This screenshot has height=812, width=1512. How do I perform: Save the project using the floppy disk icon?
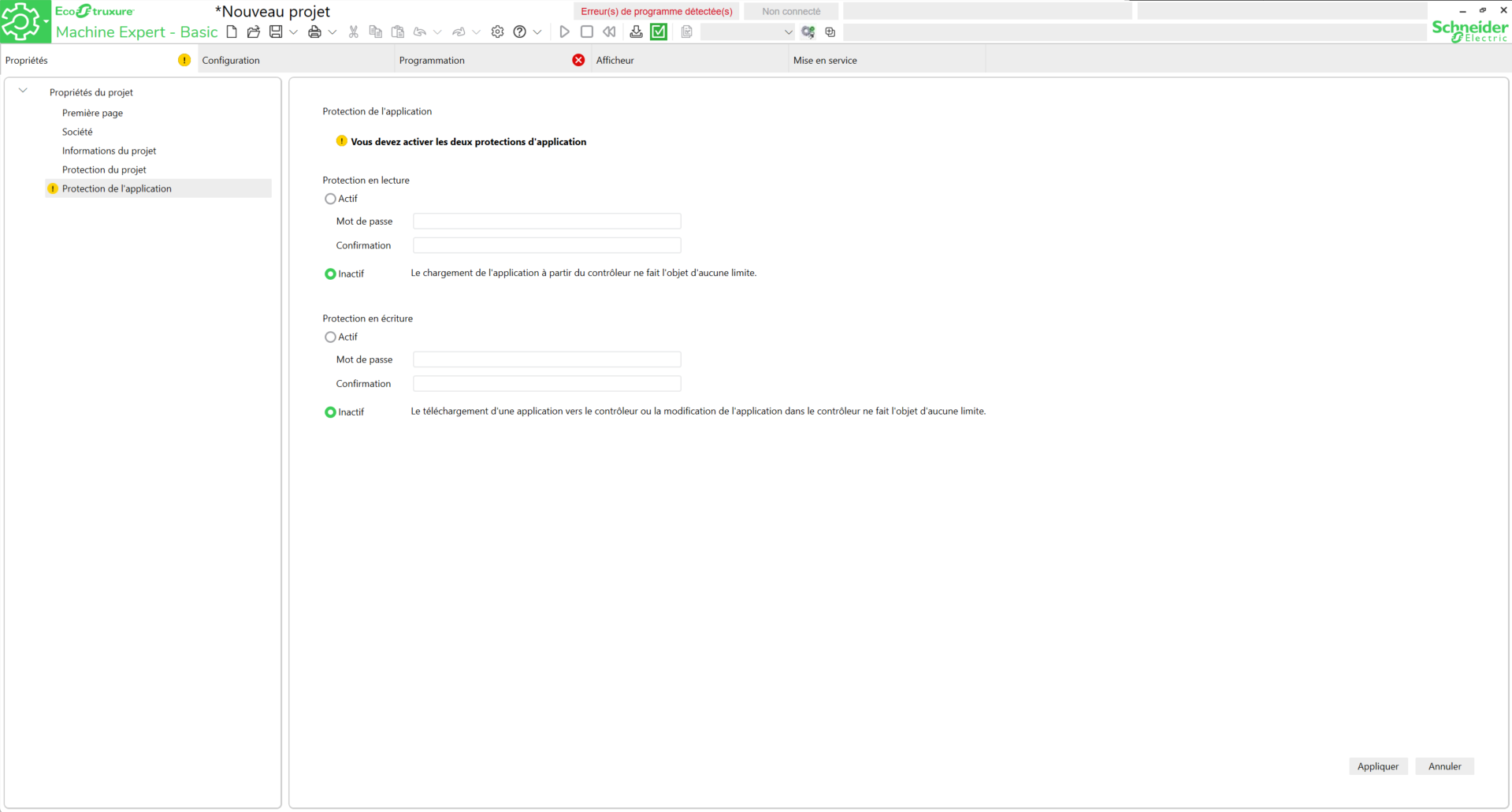tap(276, 32)
